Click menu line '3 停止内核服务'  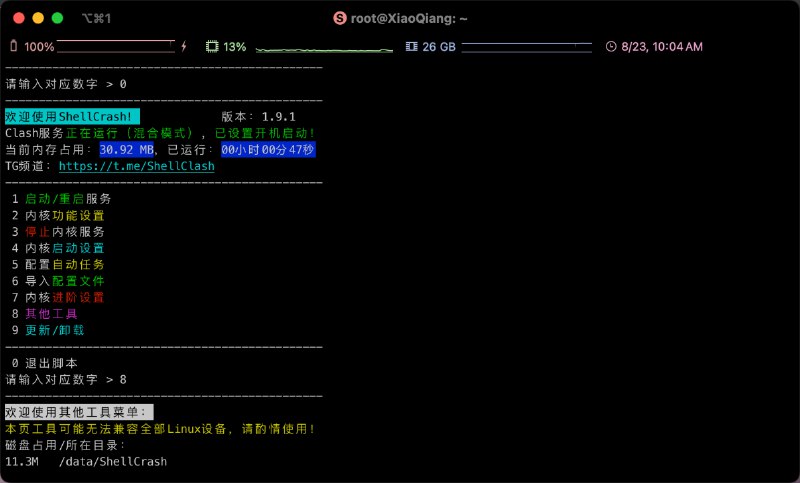(58, 232)
